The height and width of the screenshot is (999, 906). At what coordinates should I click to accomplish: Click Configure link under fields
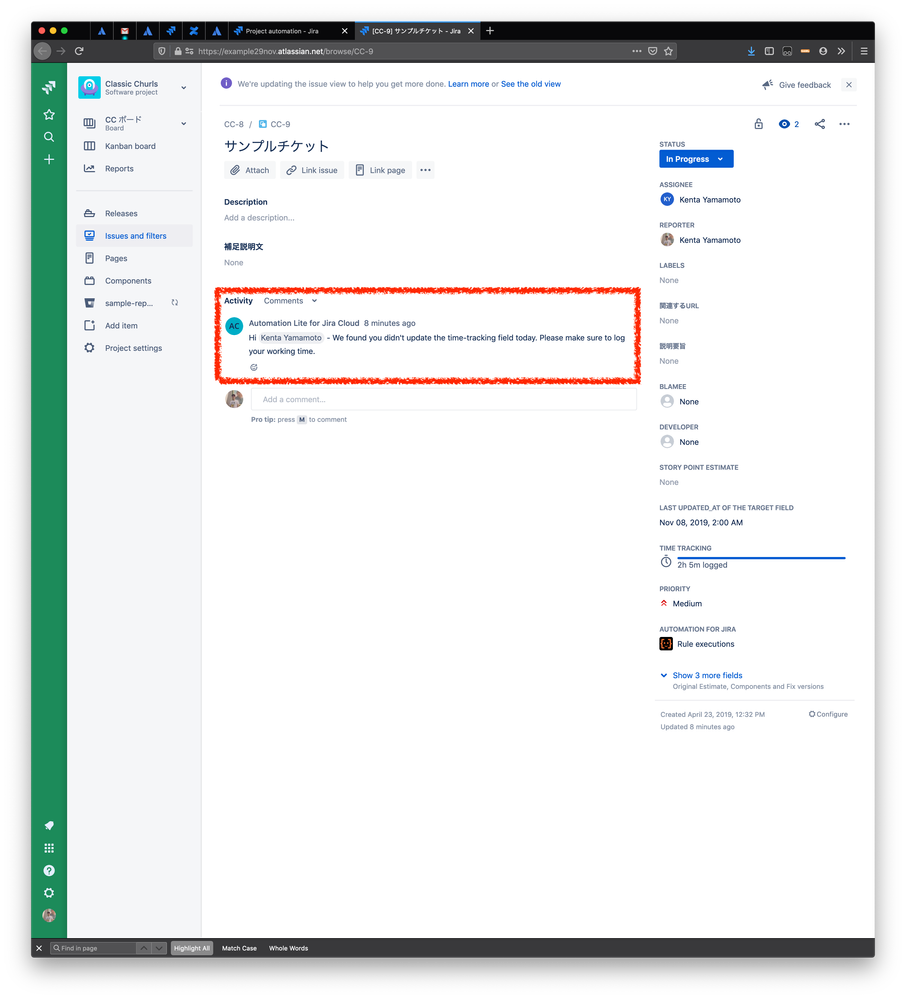coord(828,714)
